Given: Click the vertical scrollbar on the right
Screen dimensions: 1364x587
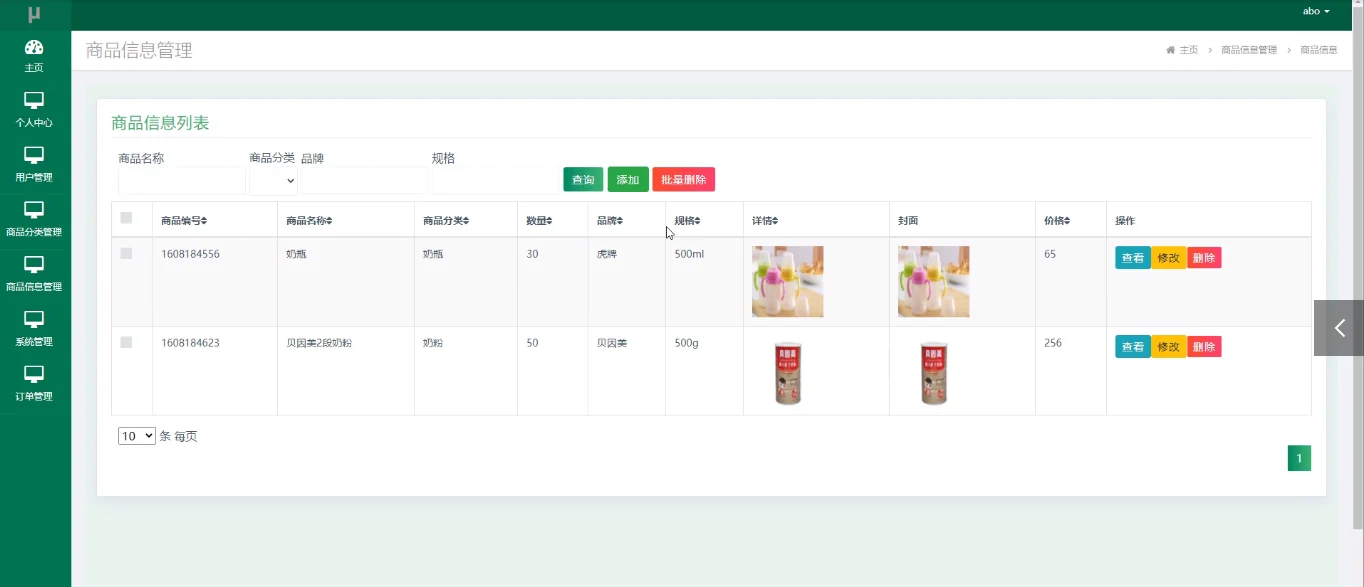Looking at the screenshot, I should coord(1357,270).
